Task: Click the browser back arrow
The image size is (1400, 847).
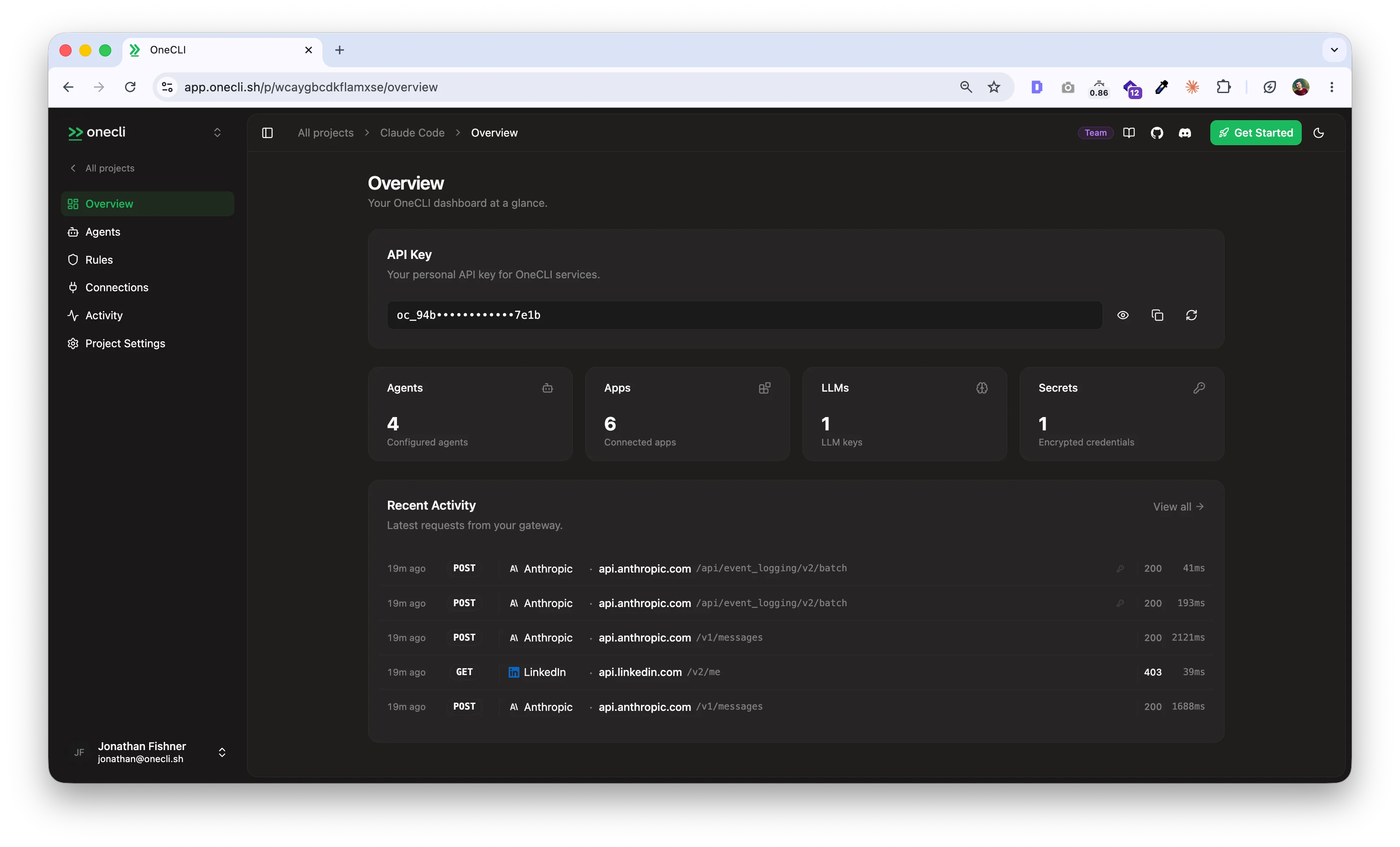Action: point(68,87)
